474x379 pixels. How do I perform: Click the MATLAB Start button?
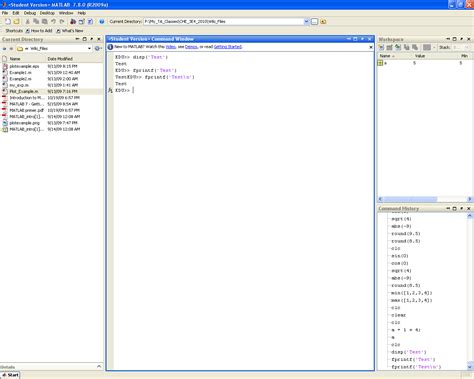point(10,375)
